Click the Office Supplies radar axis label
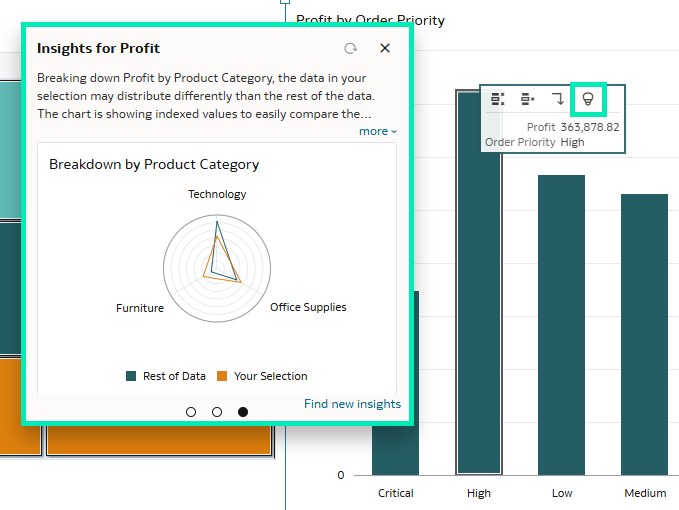 point(308,307)
